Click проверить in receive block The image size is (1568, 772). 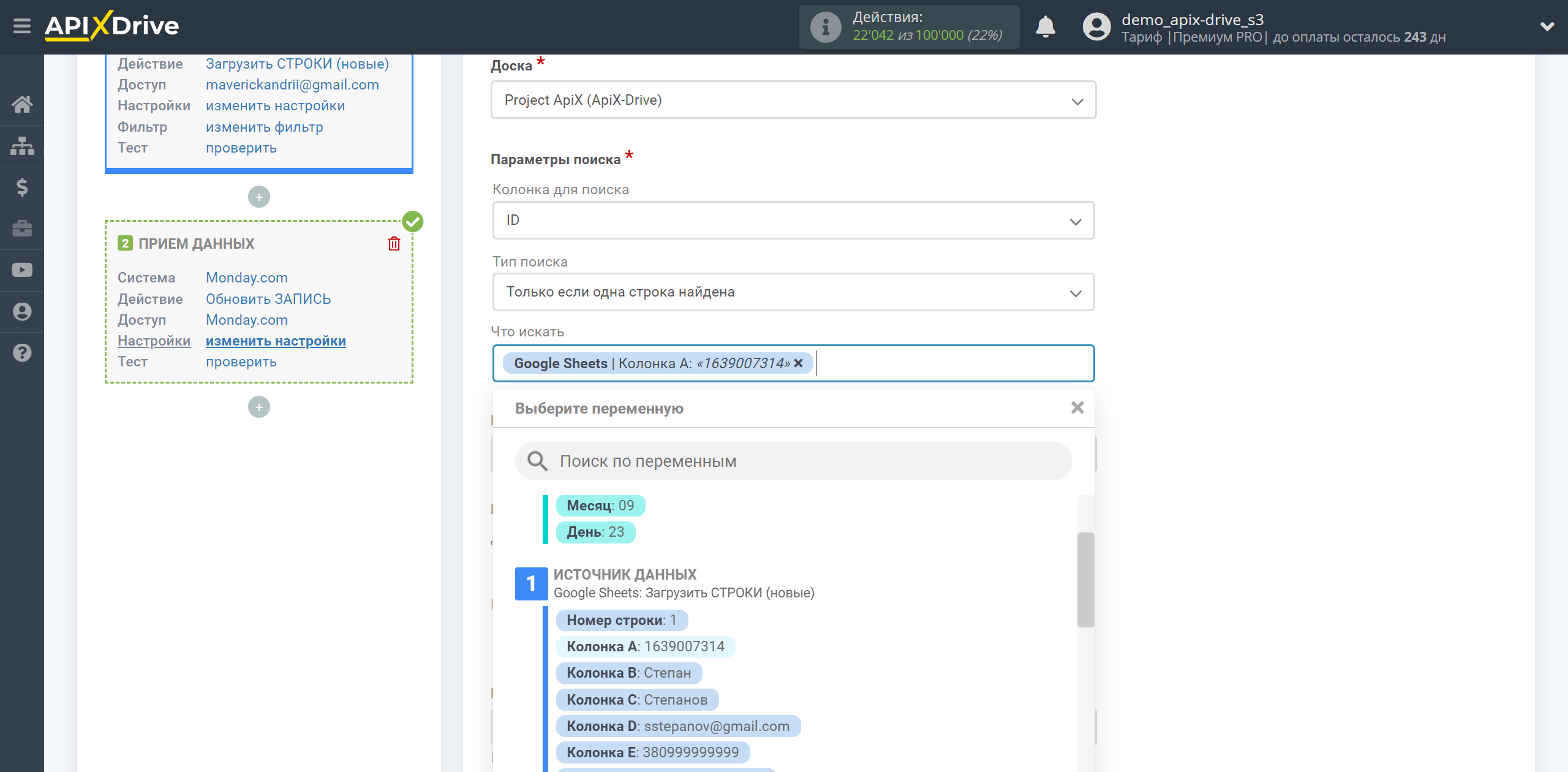tap(241, 362)
